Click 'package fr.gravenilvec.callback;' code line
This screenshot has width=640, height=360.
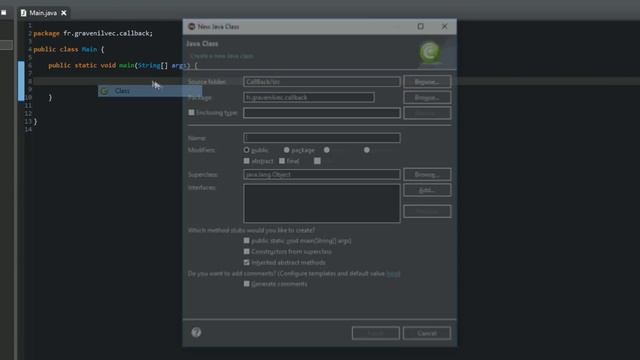93,33
